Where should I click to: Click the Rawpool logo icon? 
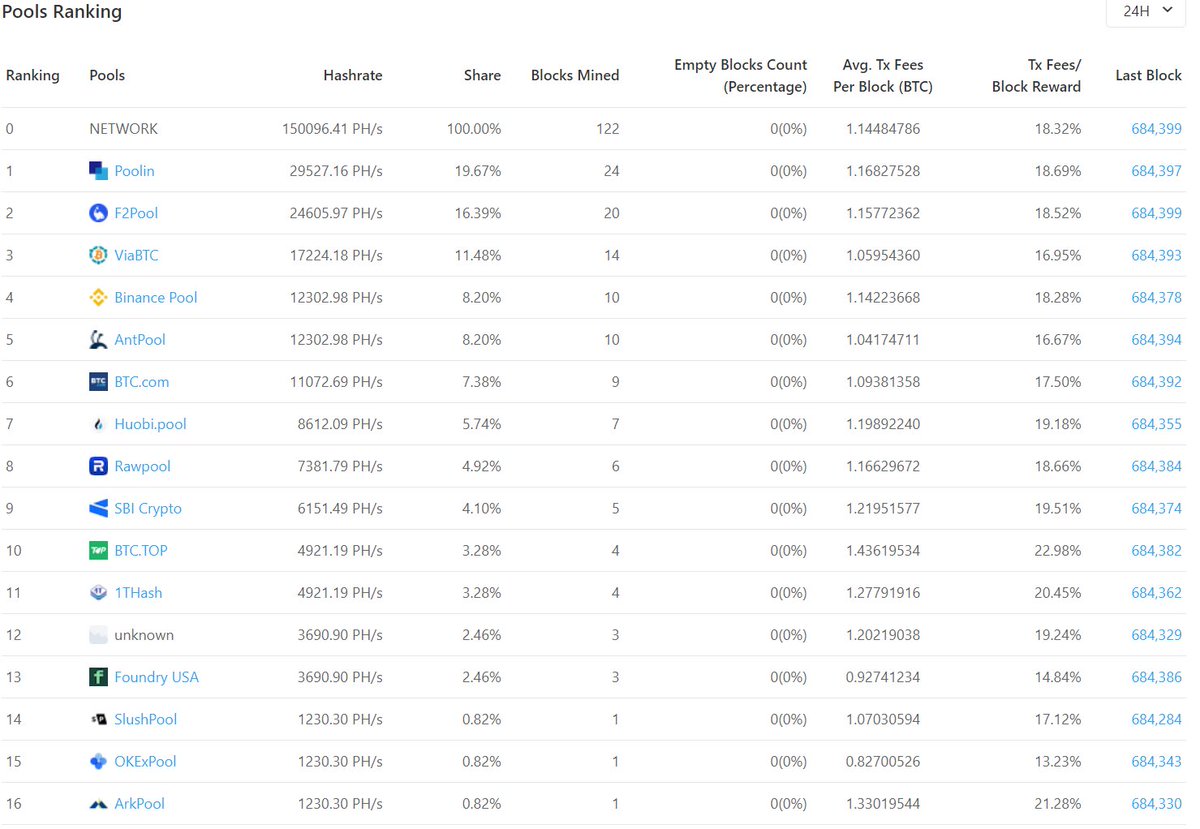point(97,466)
